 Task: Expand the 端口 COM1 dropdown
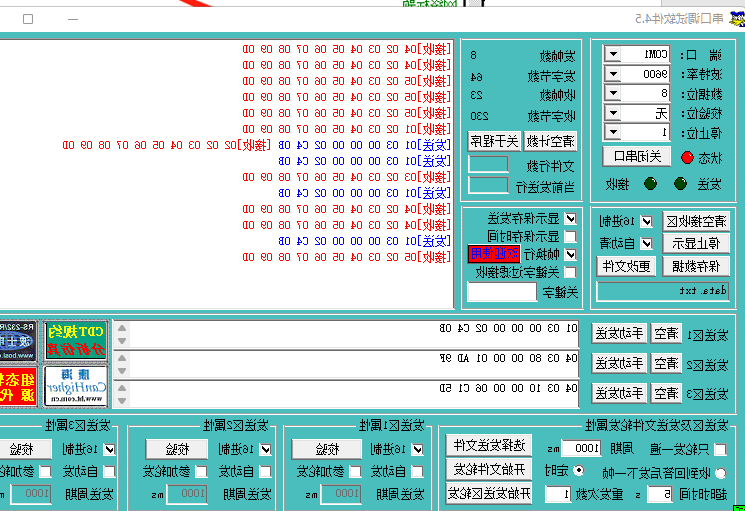tap(613, 54)
